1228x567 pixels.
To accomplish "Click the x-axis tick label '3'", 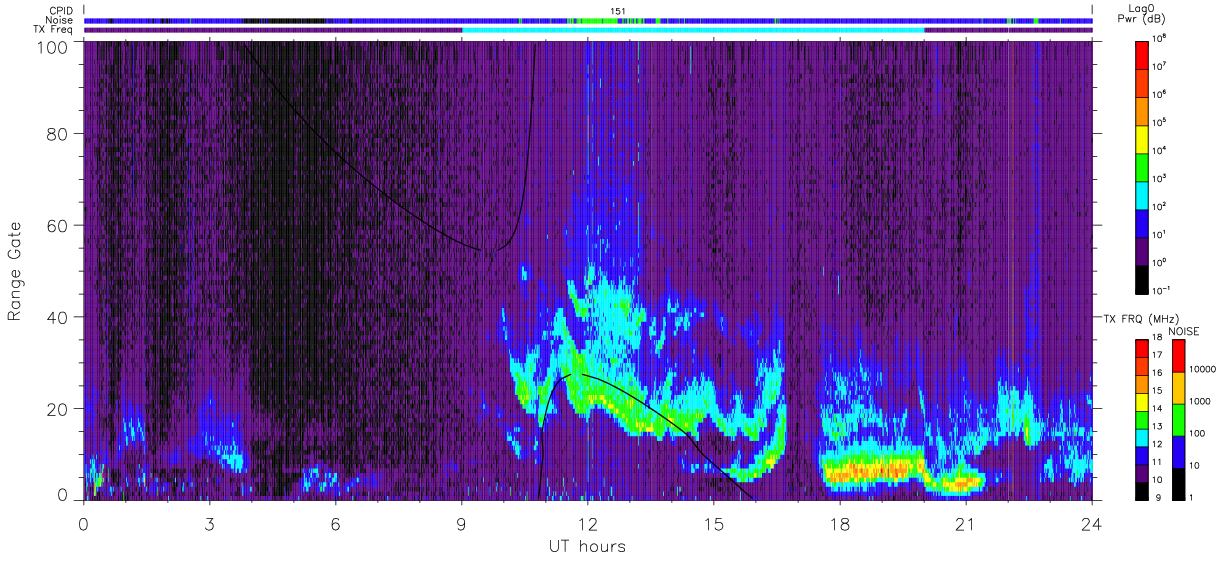I will click(210, 523).
